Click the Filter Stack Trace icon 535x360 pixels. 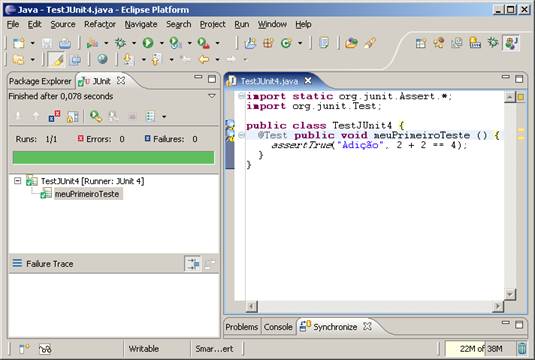pyautogui.click(x=193, y=264)
